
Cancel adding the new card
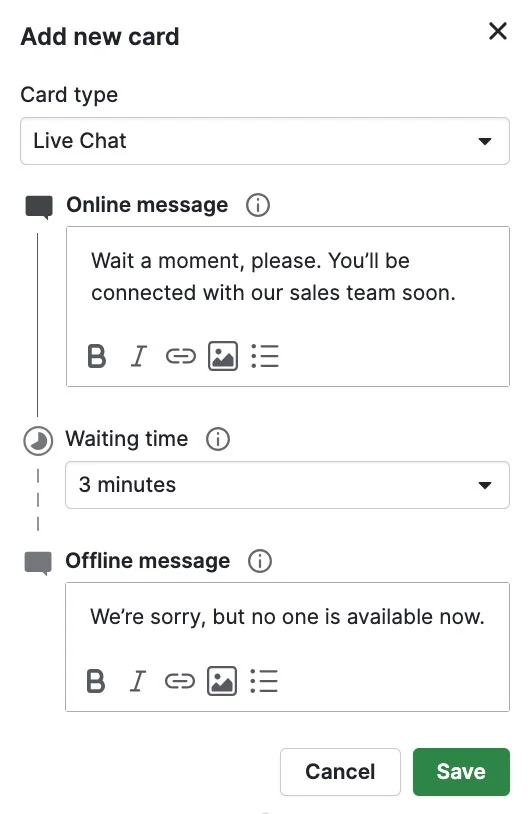point(340,772)
